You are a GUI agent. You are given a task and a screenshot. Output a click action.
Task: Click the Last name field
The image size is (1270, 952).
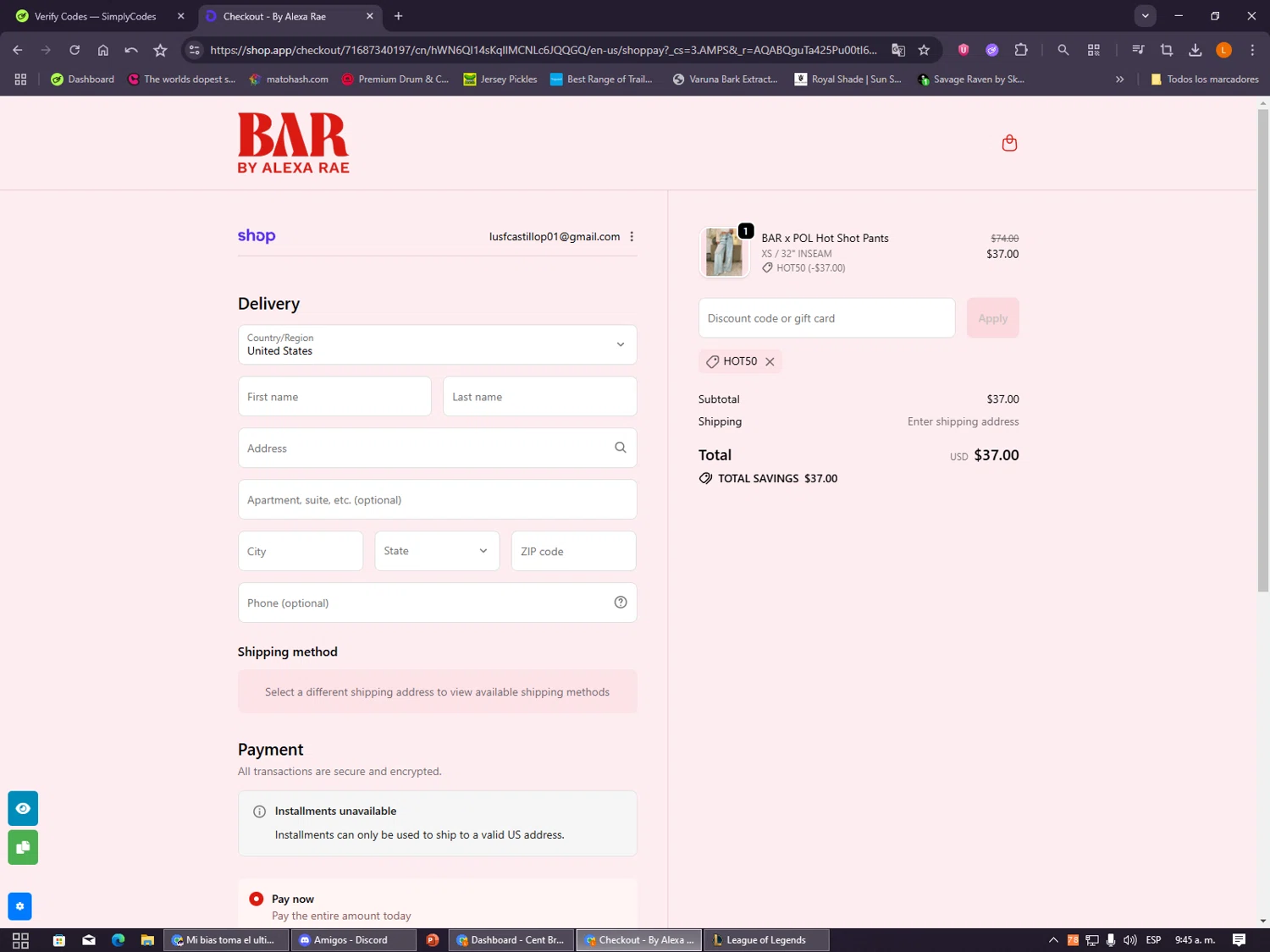tap(539, 396)
